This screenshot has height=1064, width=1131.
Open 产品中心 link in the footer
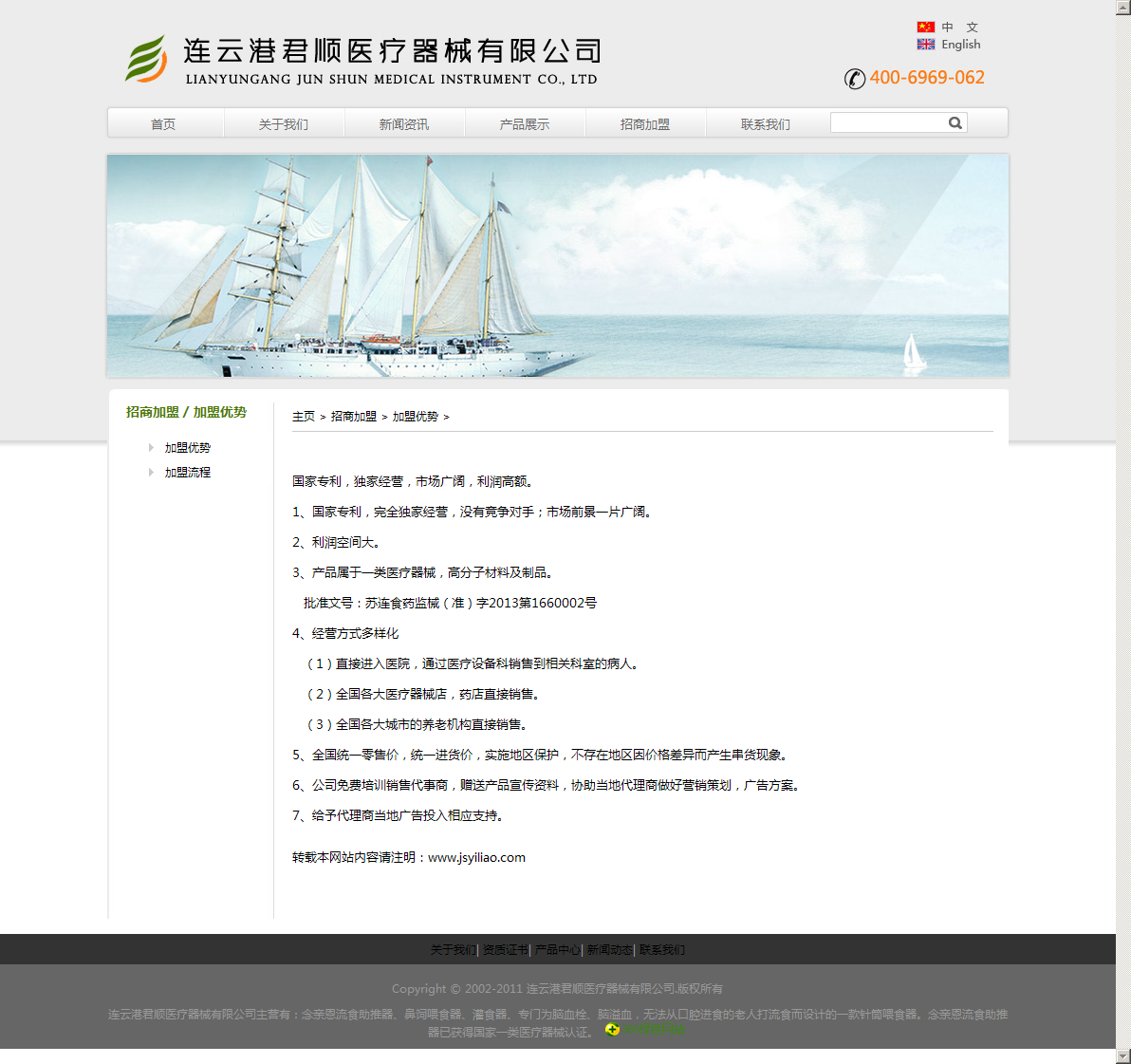(557, 950)
